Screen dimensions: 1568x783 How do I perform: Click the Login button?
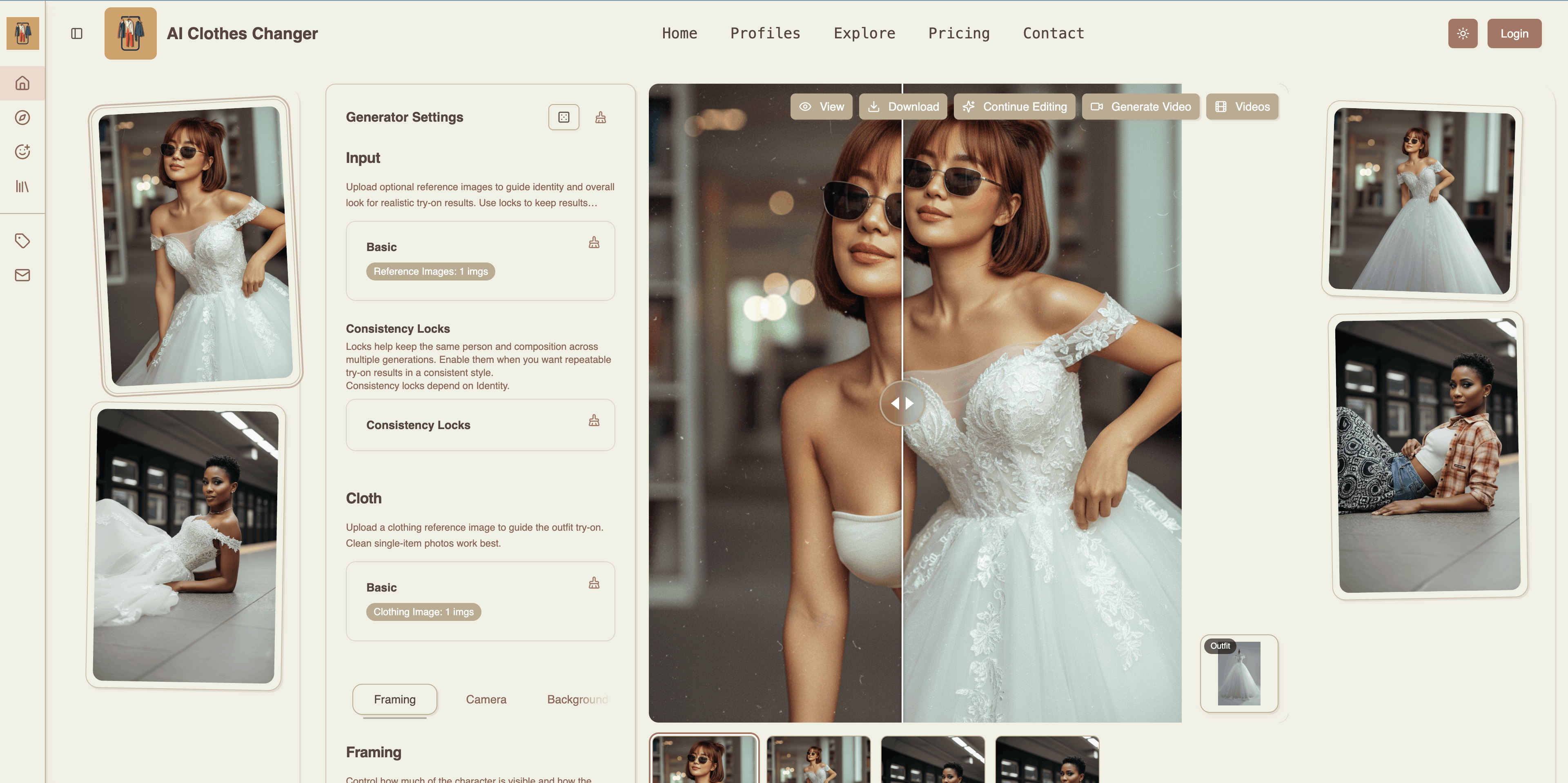click(x=1515, y=33)
